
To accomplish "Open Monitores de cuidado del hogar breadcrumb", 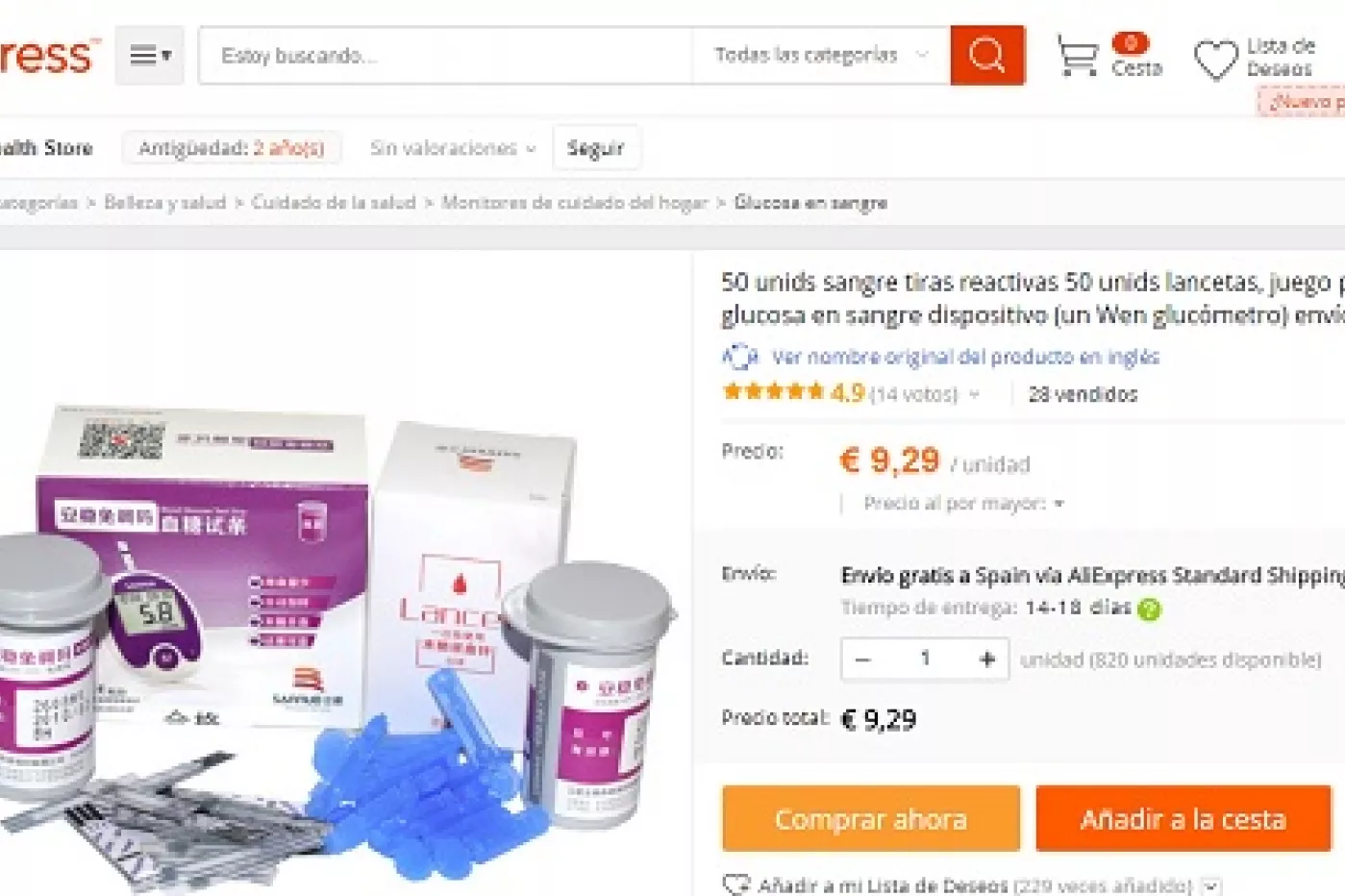I will 574,203.
